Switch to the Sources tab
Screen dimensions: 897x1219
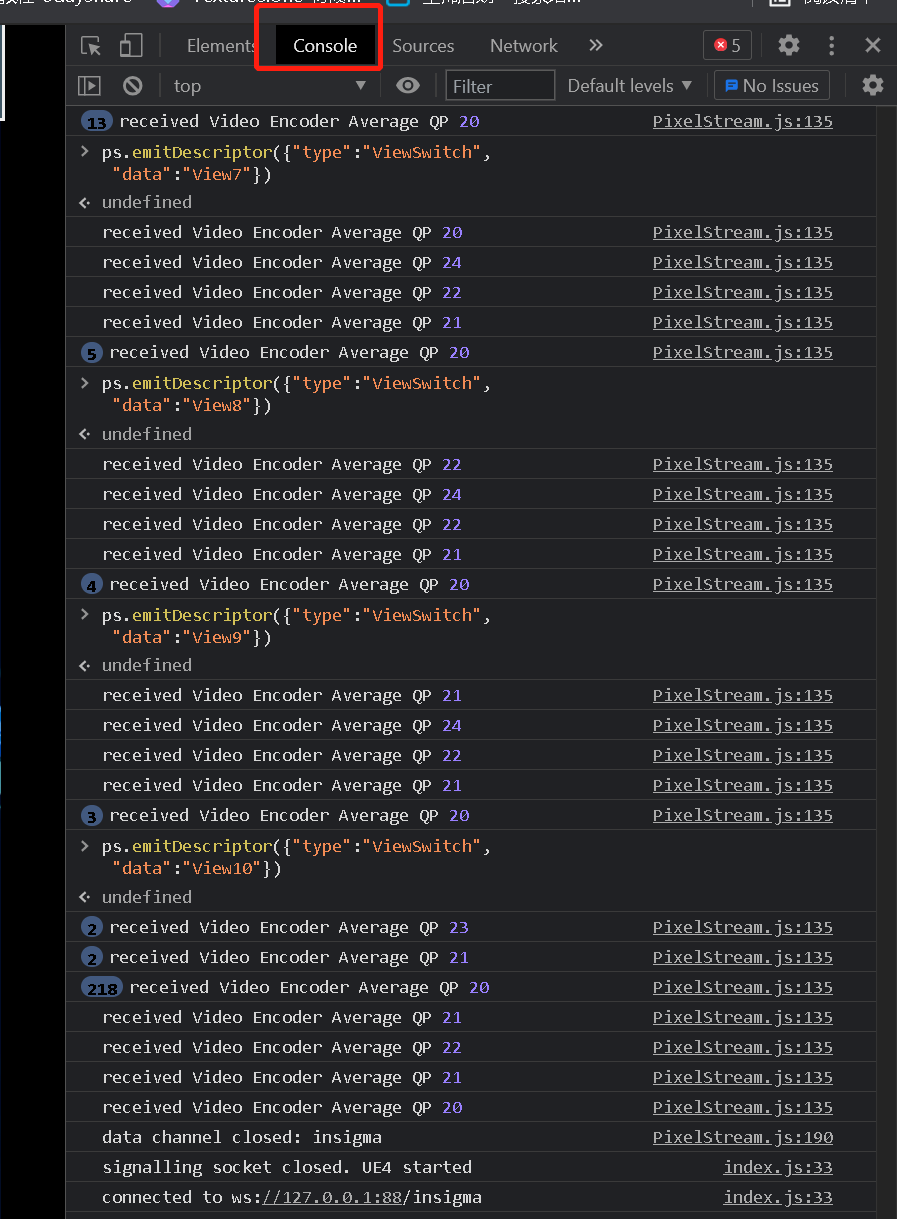point(423,46)
